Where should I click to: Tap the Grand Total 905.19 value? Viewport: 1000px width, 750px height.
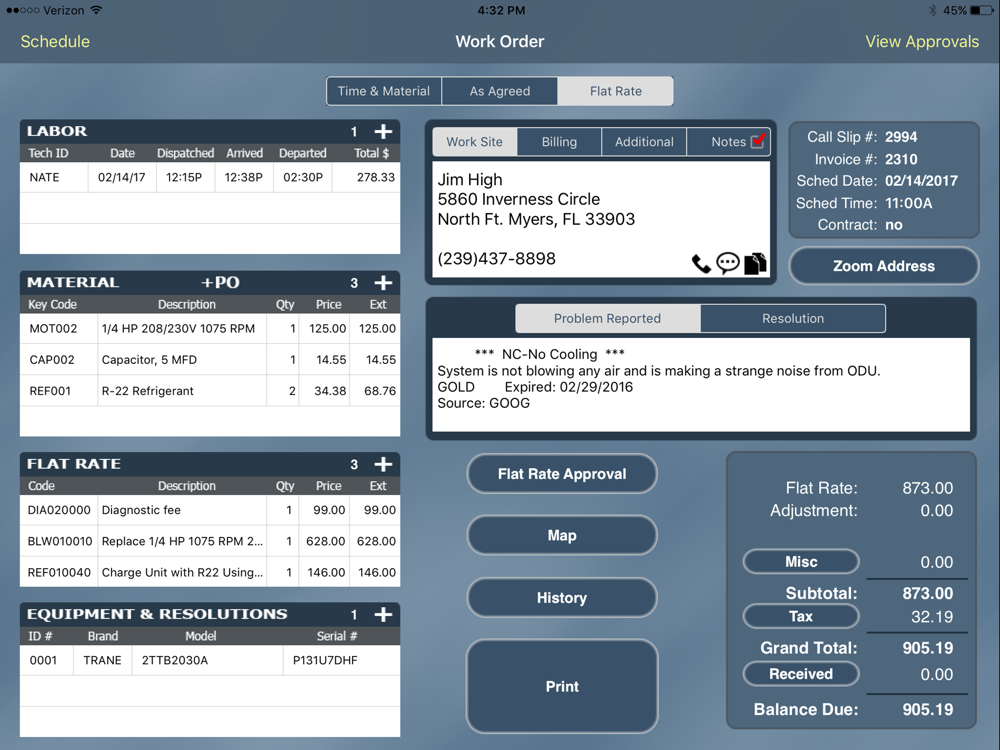pyautogui.click(x=927, y=648)
